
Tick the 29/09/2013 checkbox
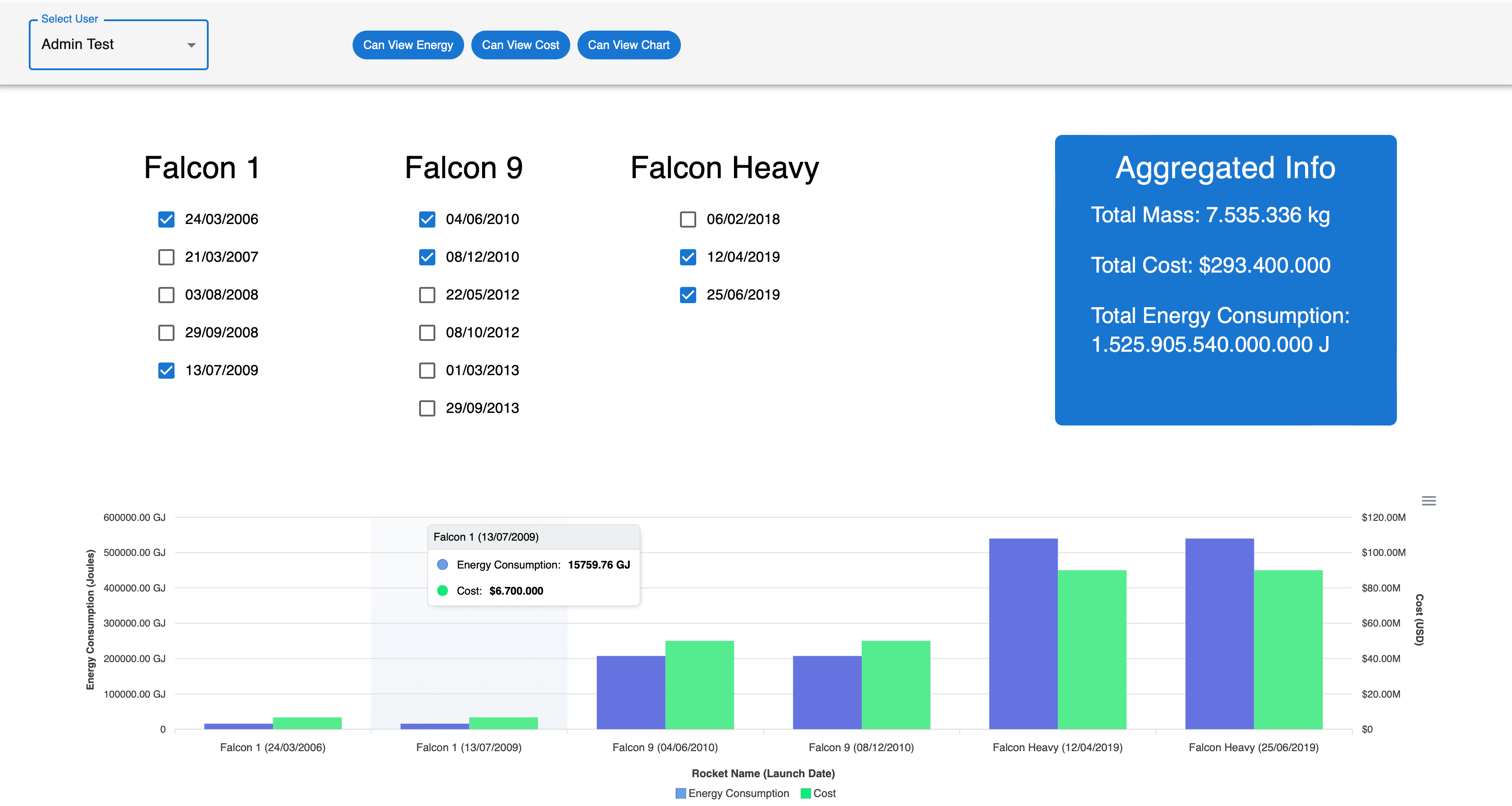click(x=427, y=408)
